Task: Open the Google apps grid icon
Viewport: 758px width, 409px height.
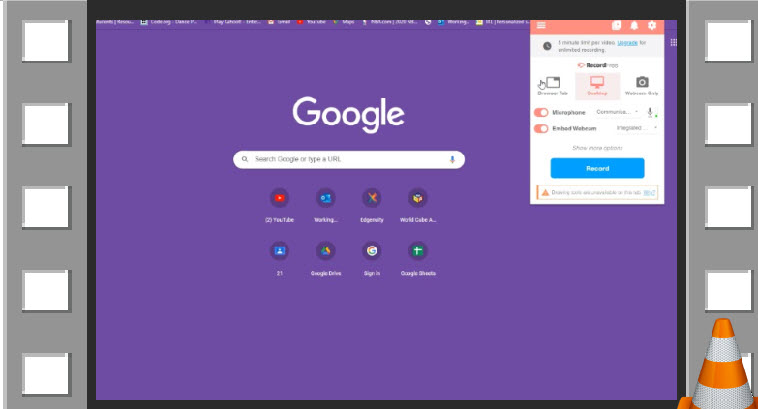Action: (x=673, y=43)
